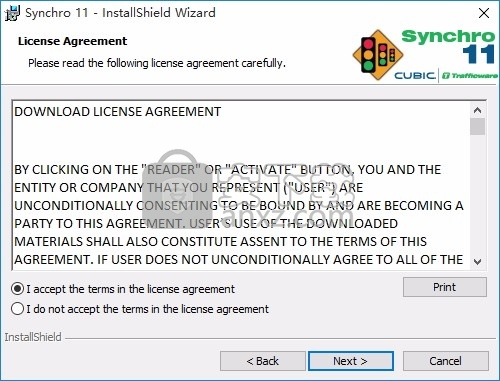
Task: Select I do not accept the terms option
Action: point(17,309)
